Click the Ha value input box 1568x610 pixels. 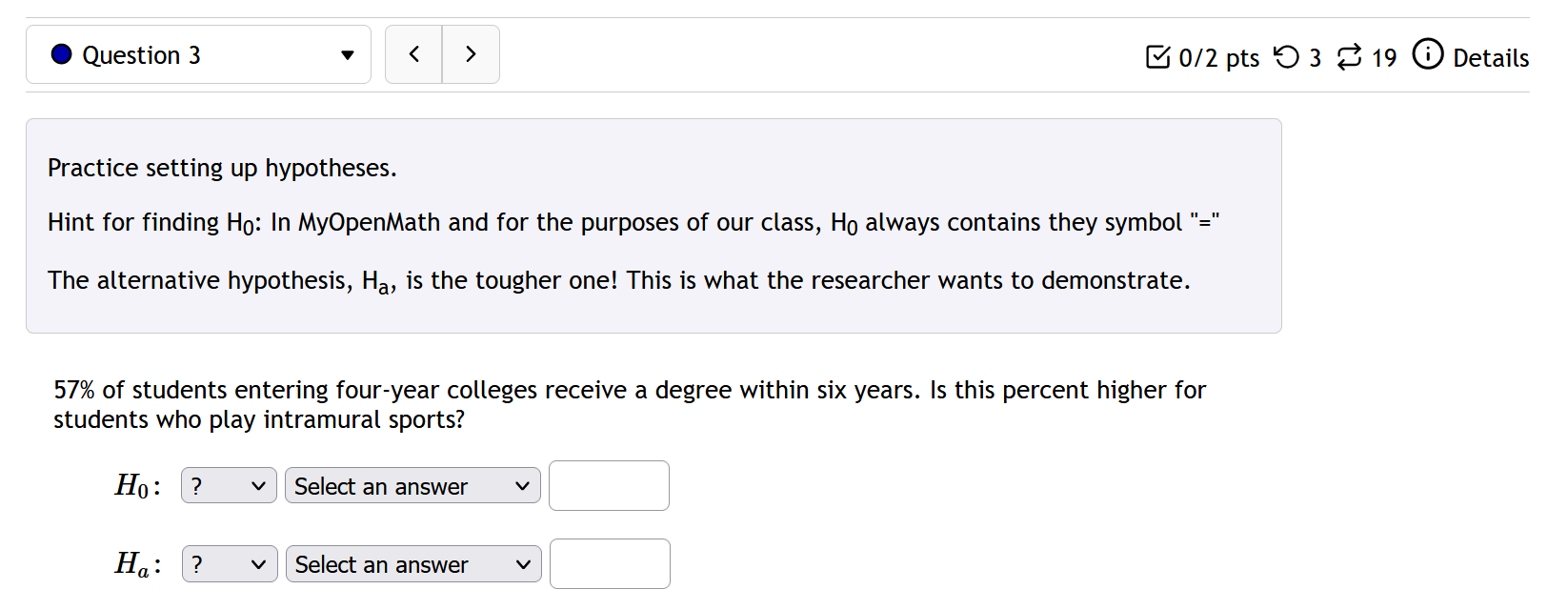(609, 564)
